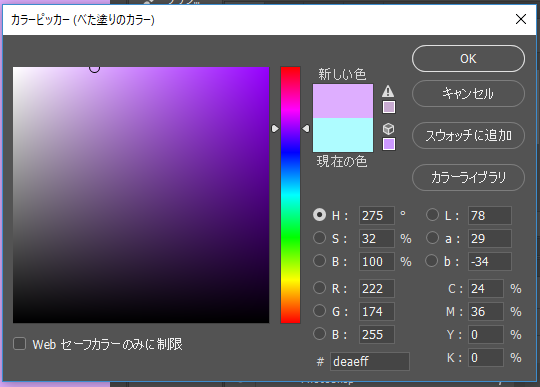Close the color picker dialog
This screenshot has width=540, height=387.
coord(521,19)
